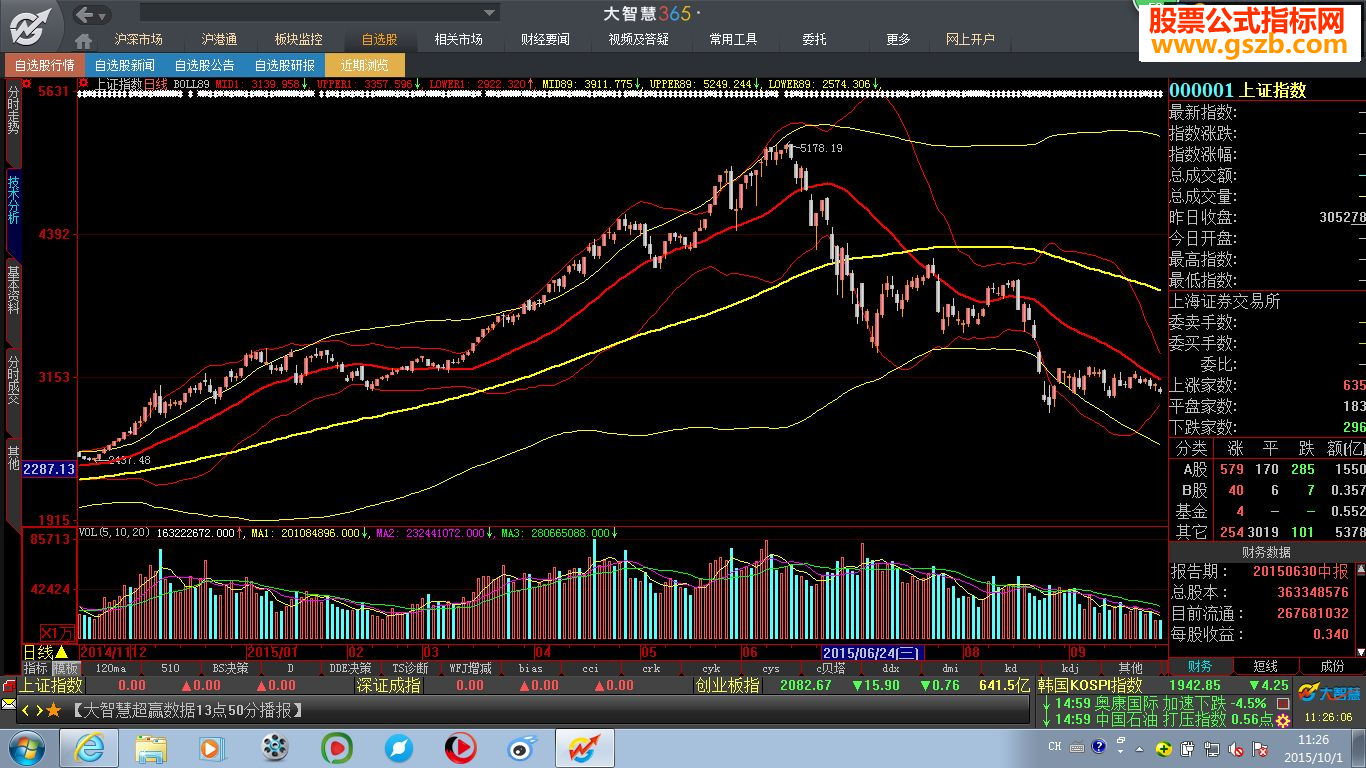This screenshot has height=768, width=1366.
Task: Select the 指标 tab at bottom left
Action: pos(36,668)
